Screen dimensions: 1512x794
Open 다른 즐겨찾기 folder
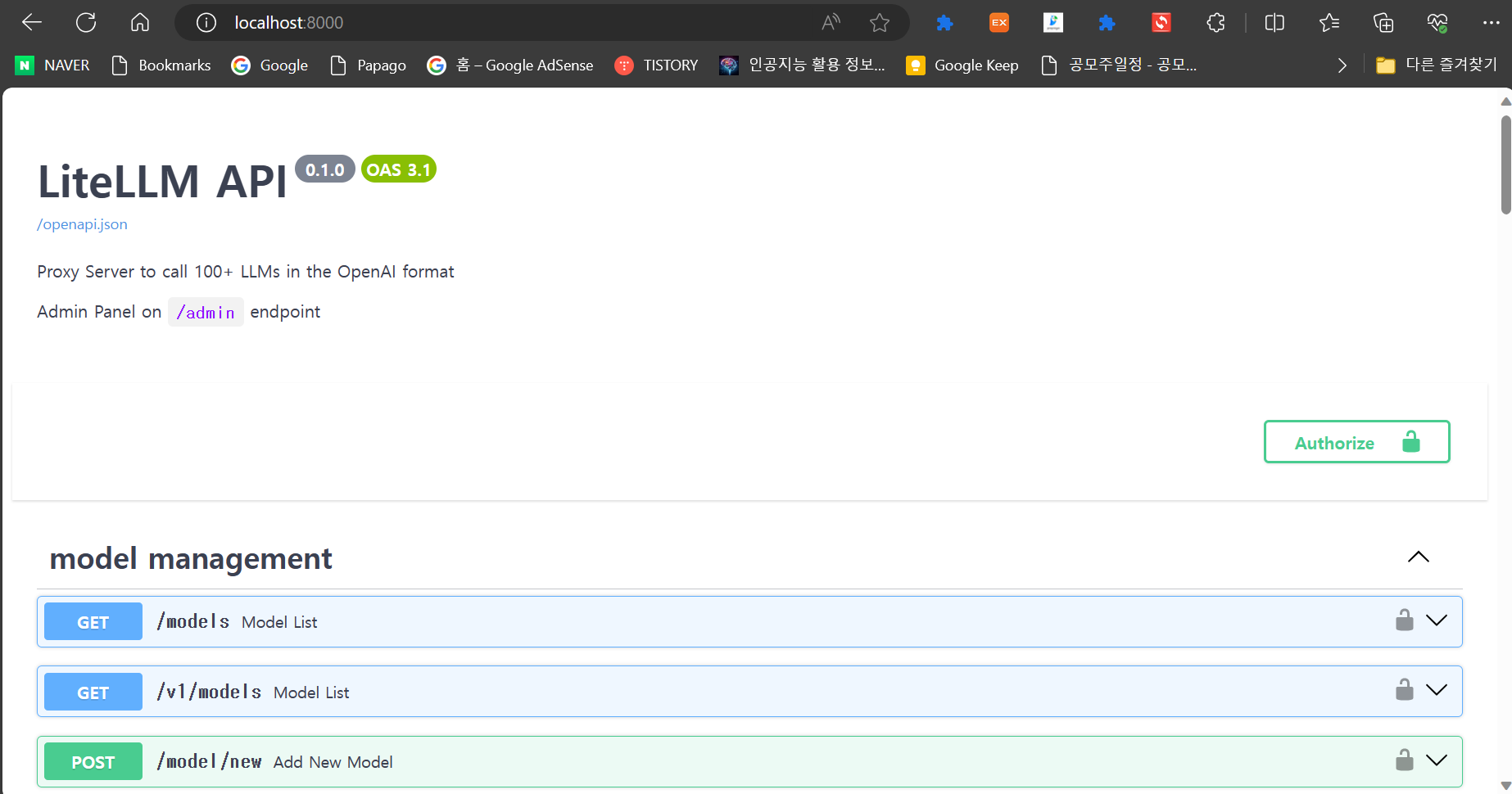click(1437, 65)
